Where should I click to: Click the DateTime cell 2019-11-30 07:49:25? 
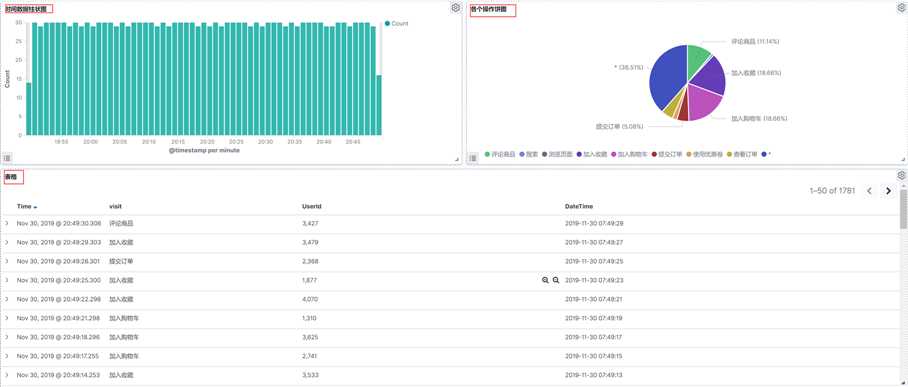pyautogui.click(x=594, y=261)
